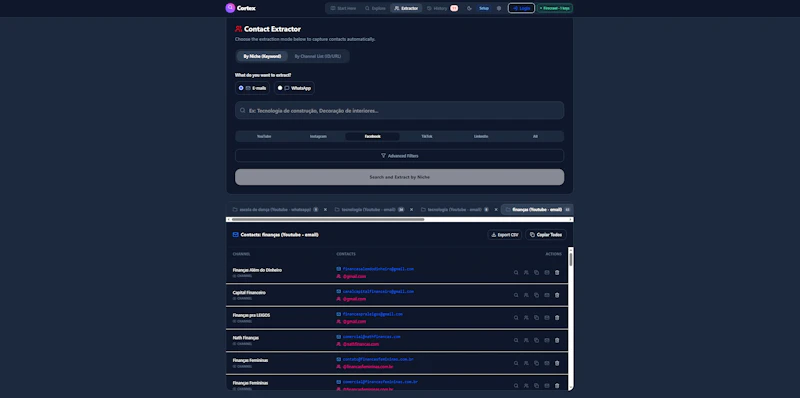Delete the contato@financasfemininas row
The width and height of the screenshot is (800, 398).
coord(557,363)
